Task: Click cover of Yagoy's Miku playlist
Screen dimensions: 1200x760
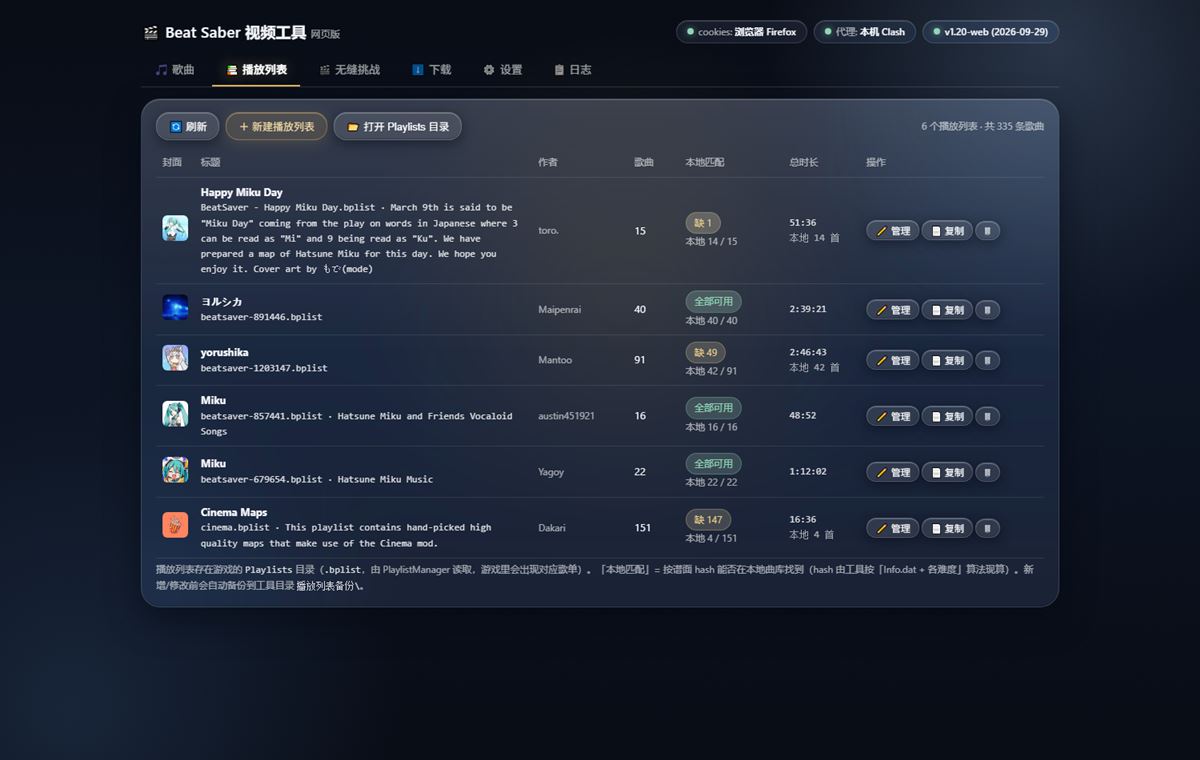Action: [175, 470]
